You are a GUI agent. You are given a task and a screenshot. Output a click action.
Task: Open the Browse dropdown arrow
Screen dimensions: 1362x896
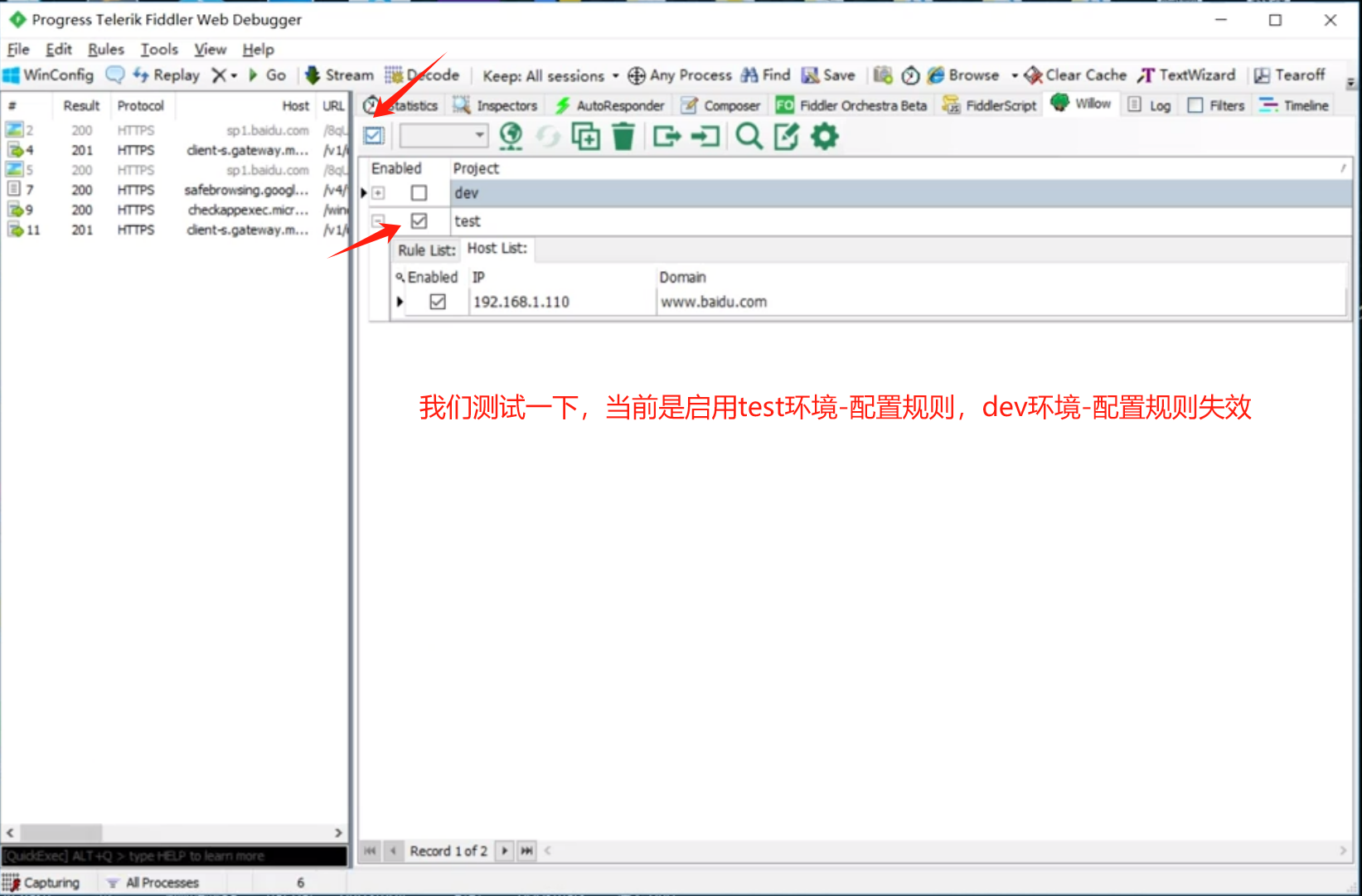[x=1015, y=75]
